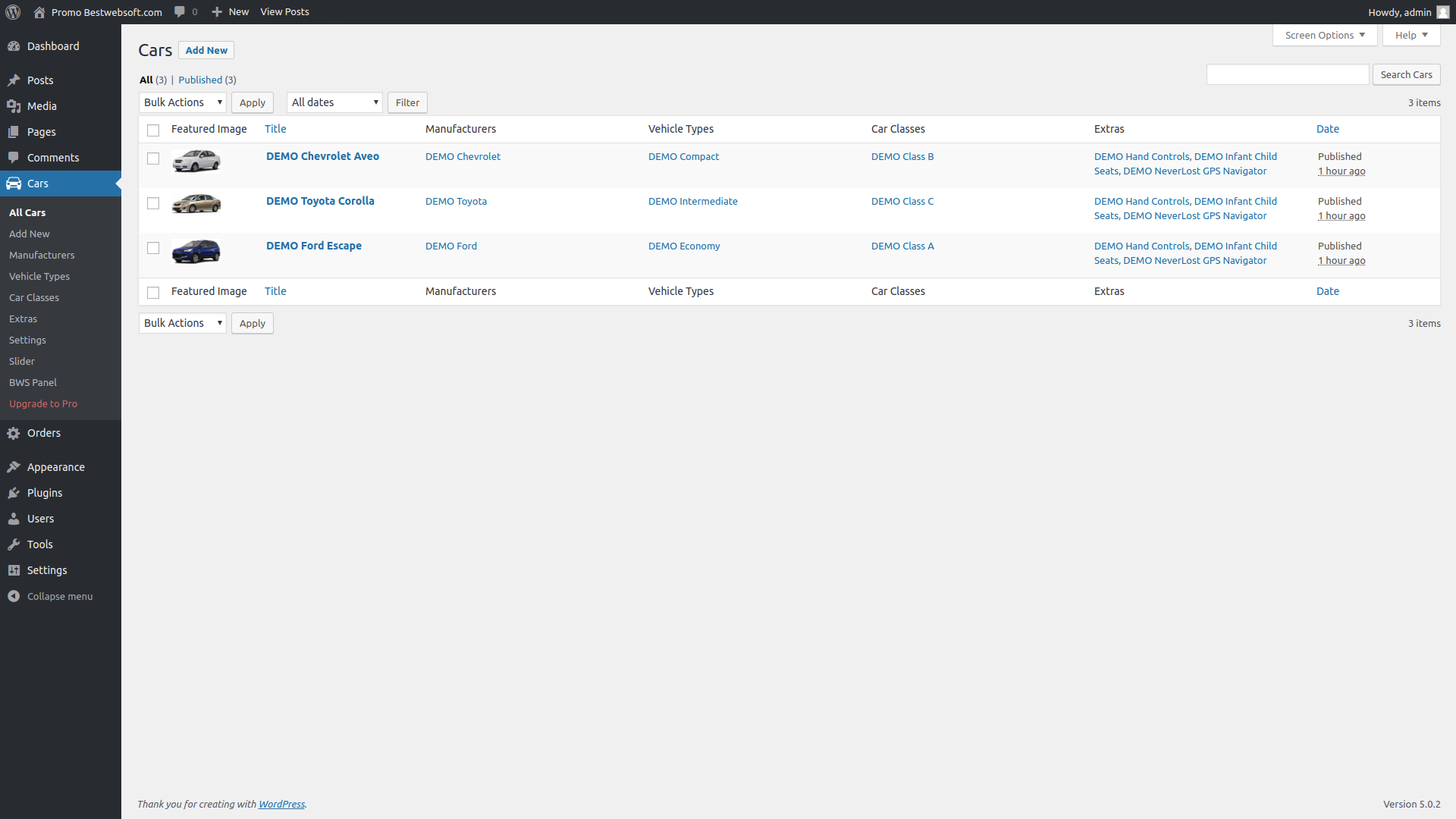Sort by Date column header
The width and height of the screenshot is (1456, 819).
tap(1328, 129)
